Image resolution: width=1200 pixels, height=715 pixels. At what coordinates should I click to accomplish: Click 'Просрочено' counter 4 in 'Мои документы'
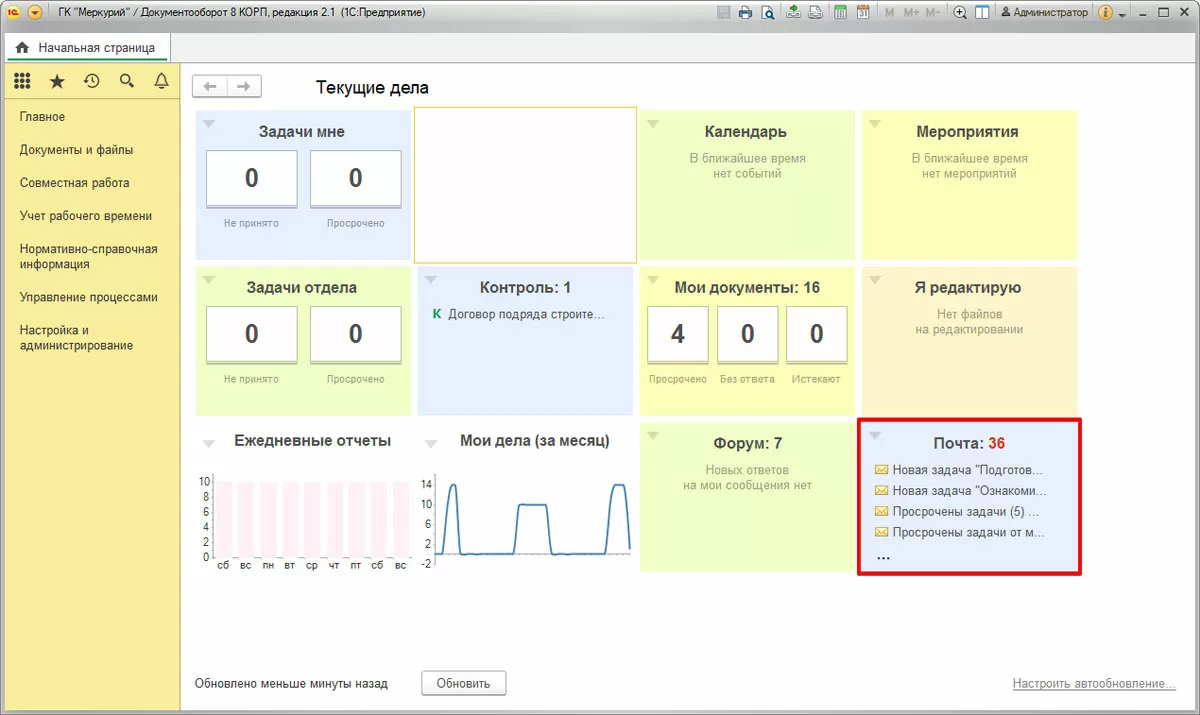(x=678, y=335)
